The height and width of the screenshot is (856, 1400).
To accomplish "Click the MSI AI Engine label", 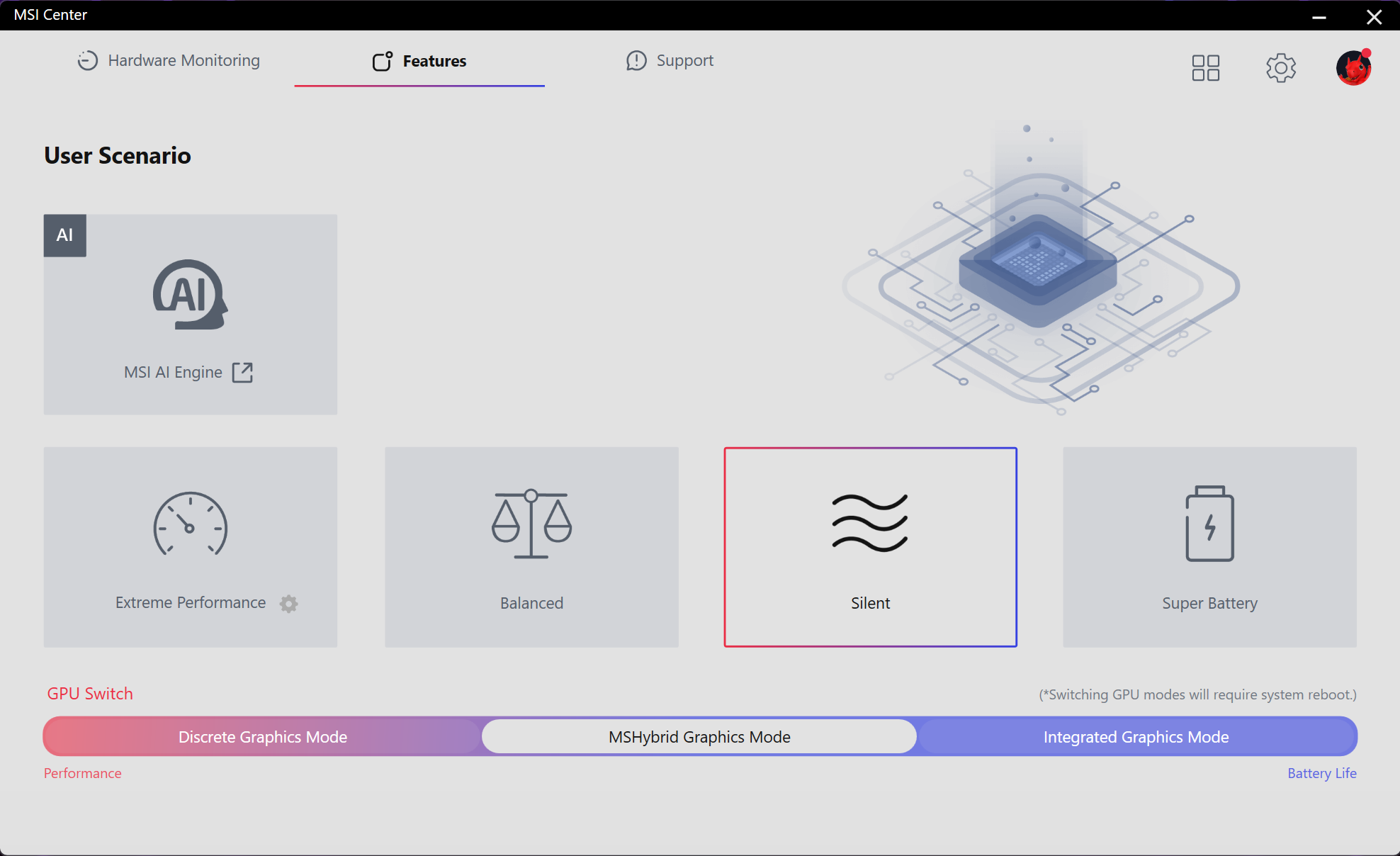I will pos(173,373).
